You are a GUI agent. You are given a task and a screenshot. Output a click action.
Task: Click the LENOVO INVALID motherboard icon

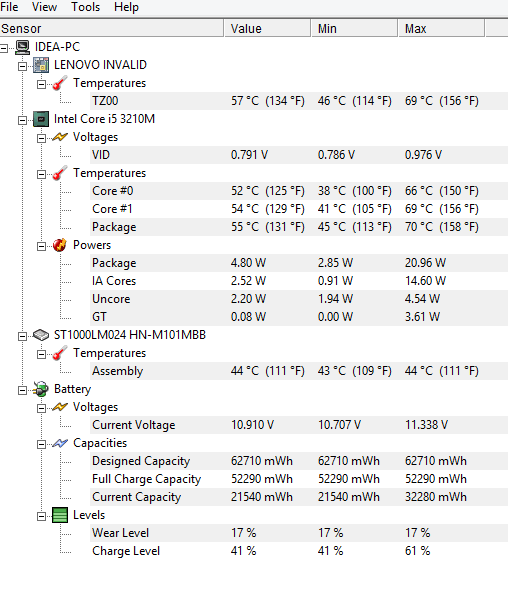41,65
